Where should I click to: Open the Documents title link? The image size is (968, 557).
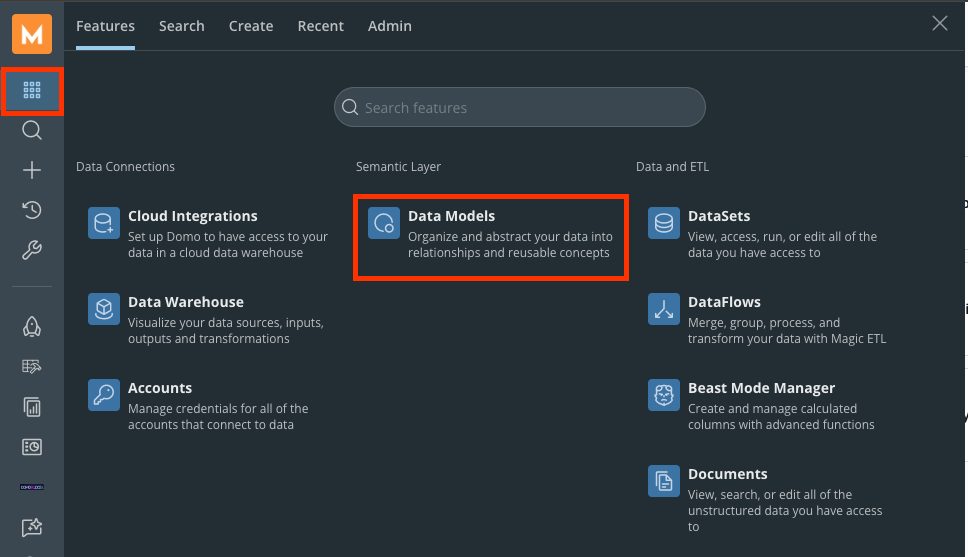(x=728, y=474)
